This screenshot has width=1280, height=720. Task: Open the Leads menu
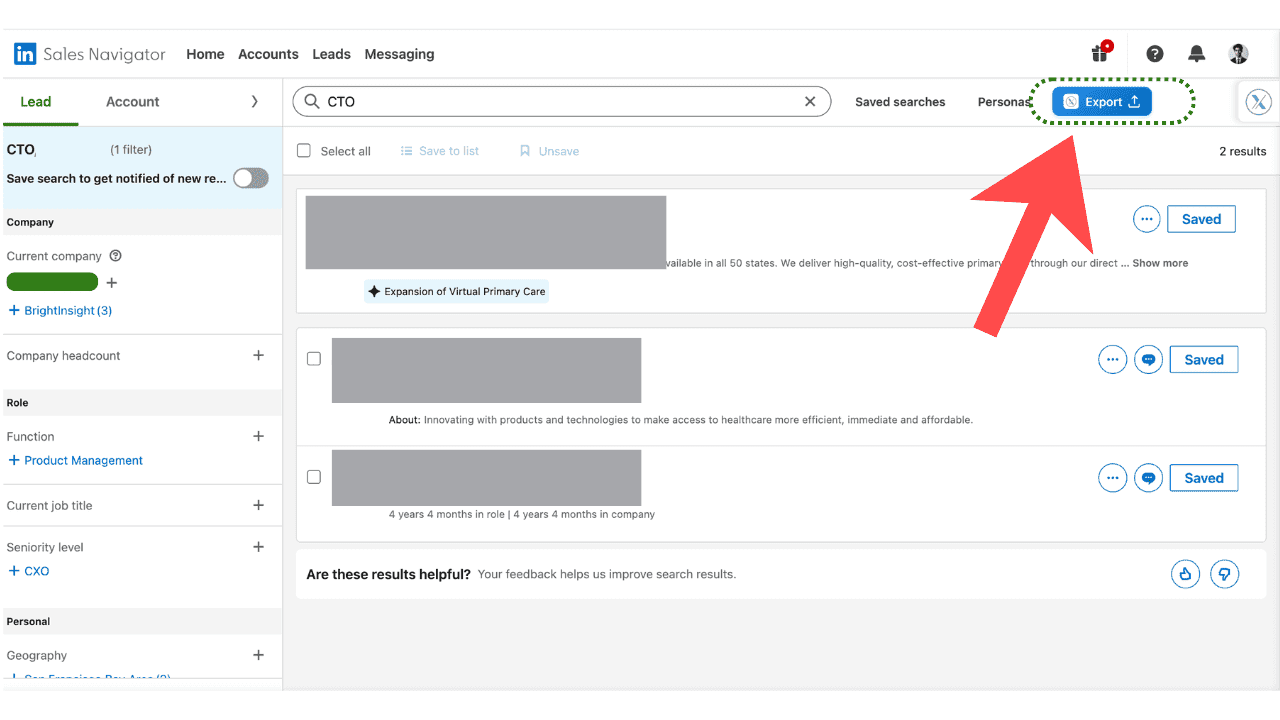[x=331, y=54]
